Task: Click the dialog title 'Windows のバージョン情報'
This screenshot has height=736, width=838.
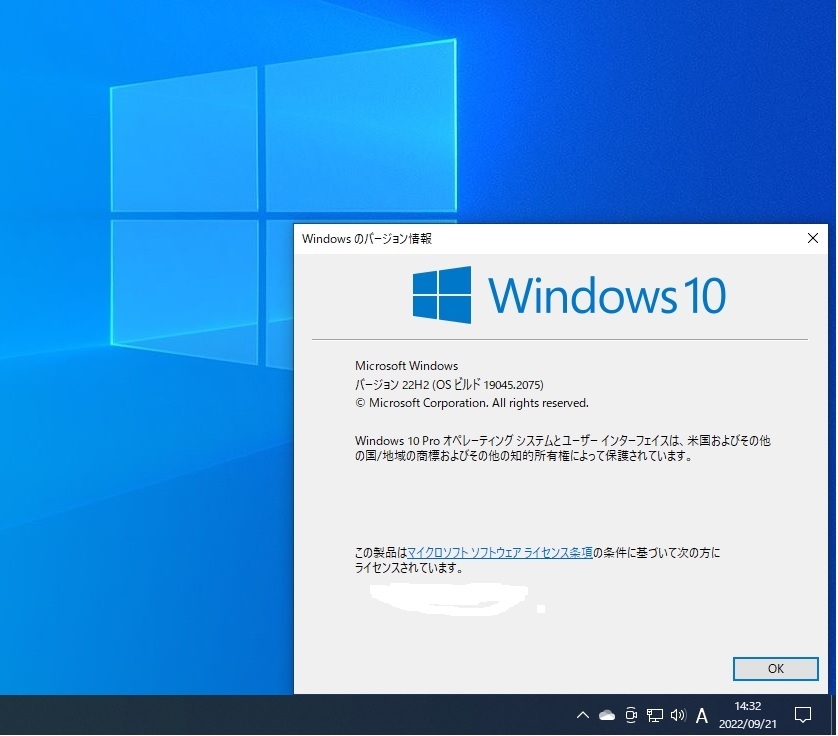Action: pos(367,239)
